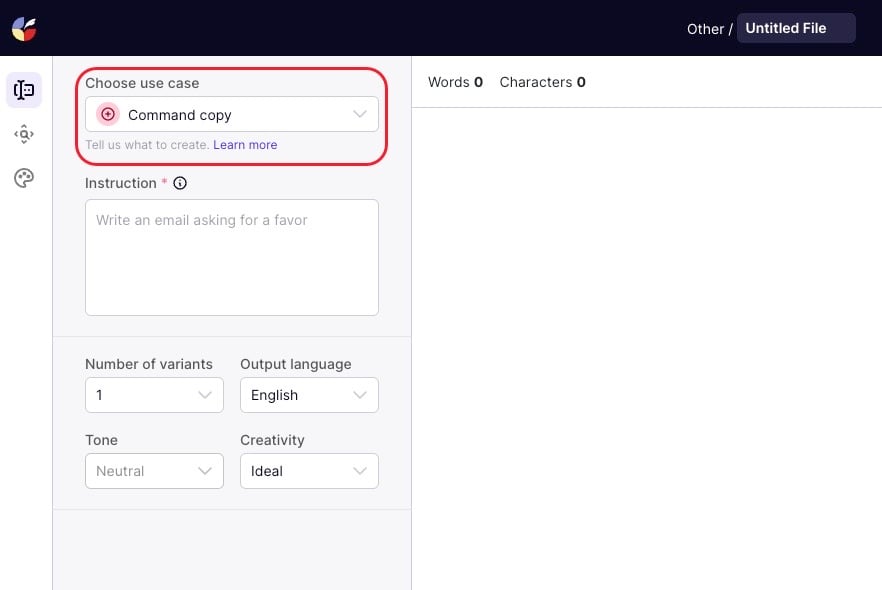Click the Tell us what to create hint
Image resolution: width=882 pixels, height=590 pixels.
click(x=146, y=145)
